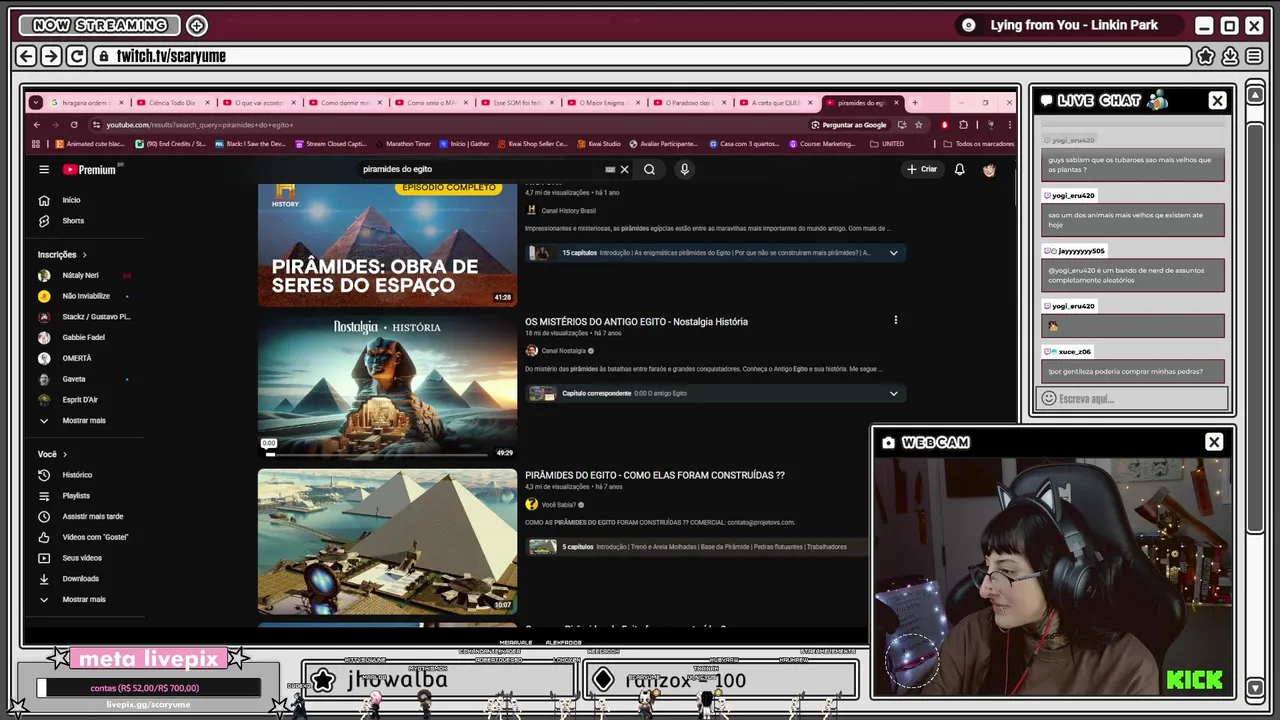Reload the YouTube page in Chrome
The image size is (1280, 720).
pyautogui.click(x=74, y=125)
